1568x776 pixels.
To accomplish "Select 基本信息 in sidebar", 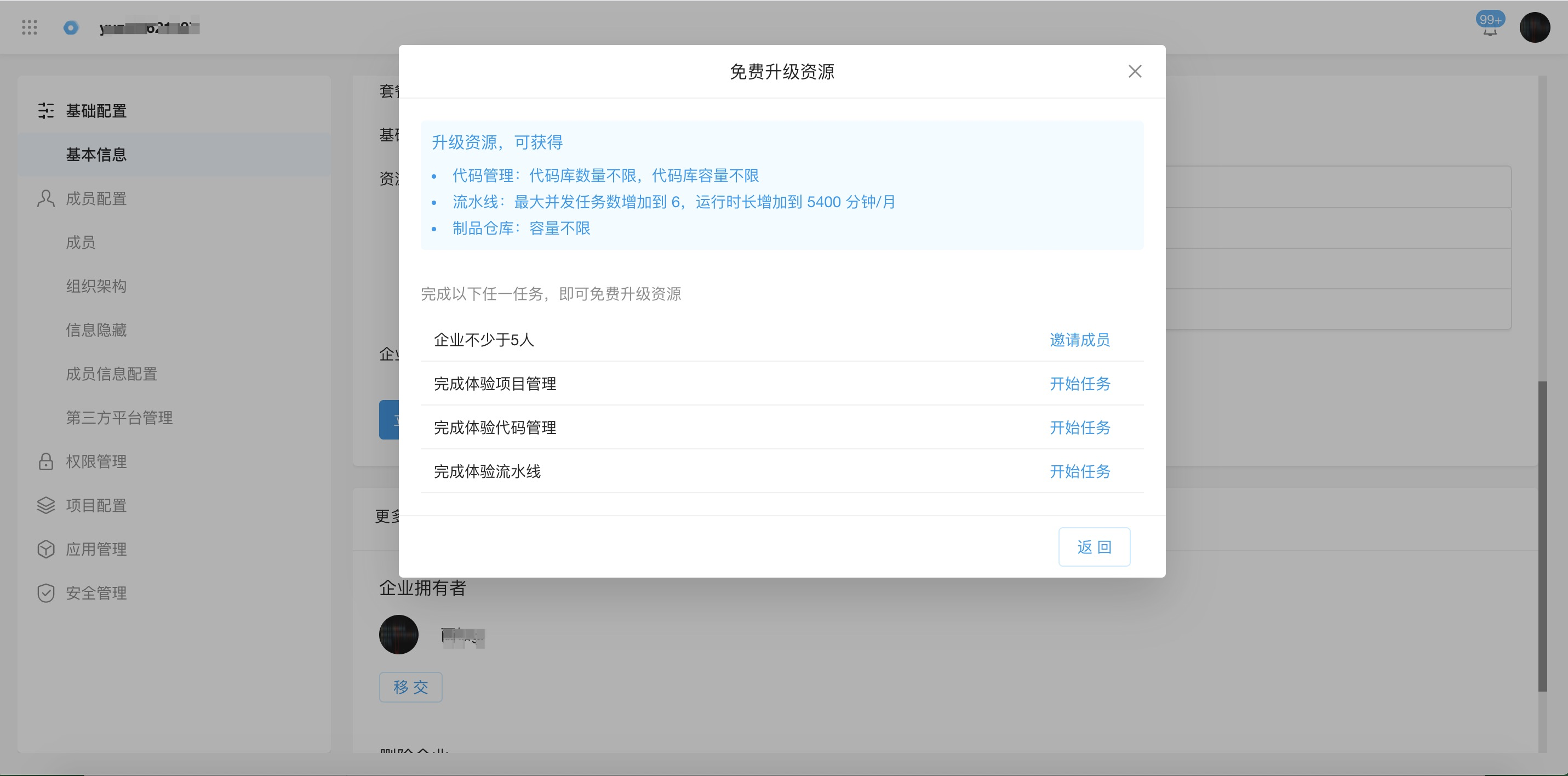I will tap(175, 155).
